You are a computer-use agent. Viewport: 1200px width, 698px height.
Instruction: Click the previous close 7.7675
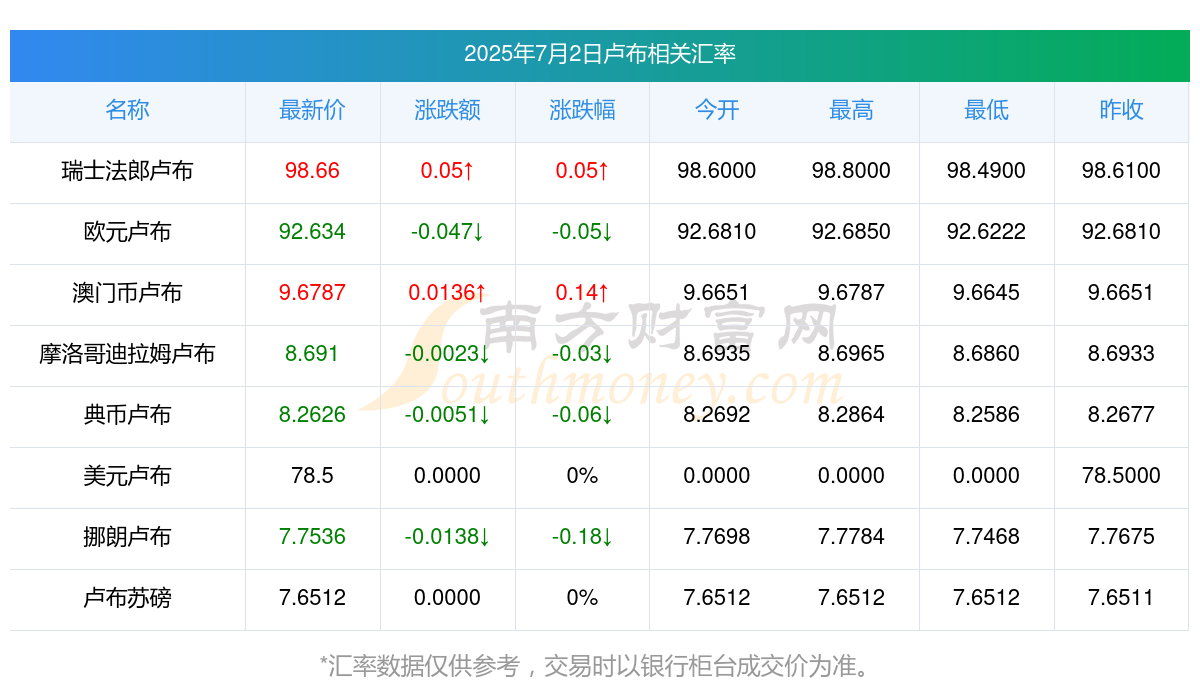(1121, 537)
